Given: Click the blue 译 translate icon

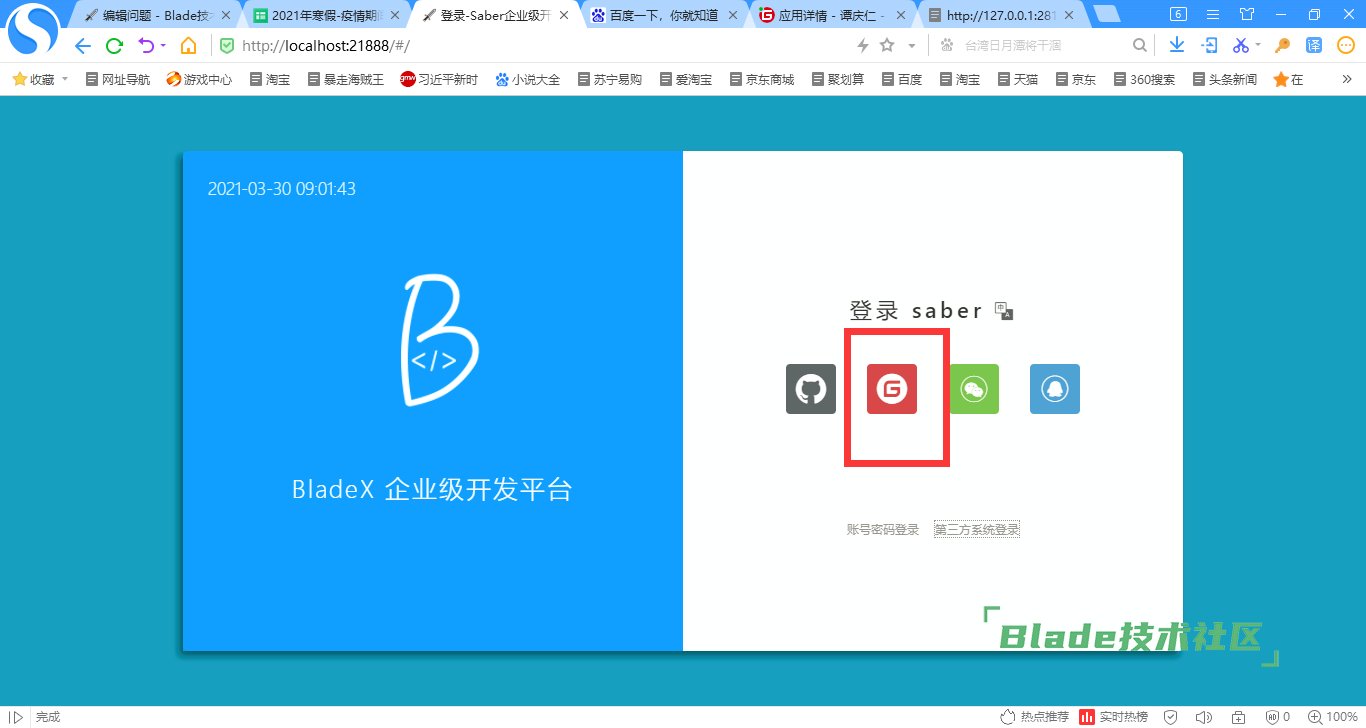Looking at the screenshot, I should (x=1314, y=46).
